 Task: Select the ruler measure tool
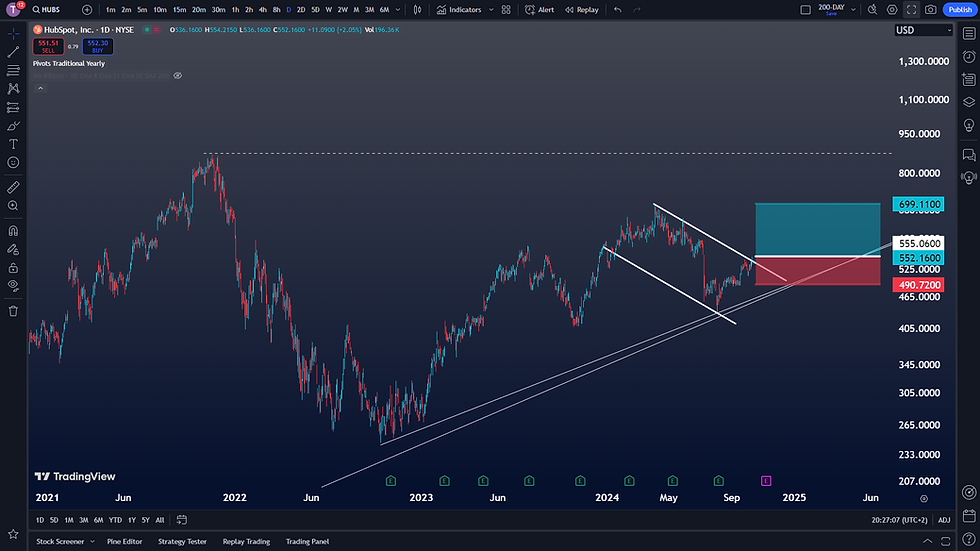(x=13, y=187)
